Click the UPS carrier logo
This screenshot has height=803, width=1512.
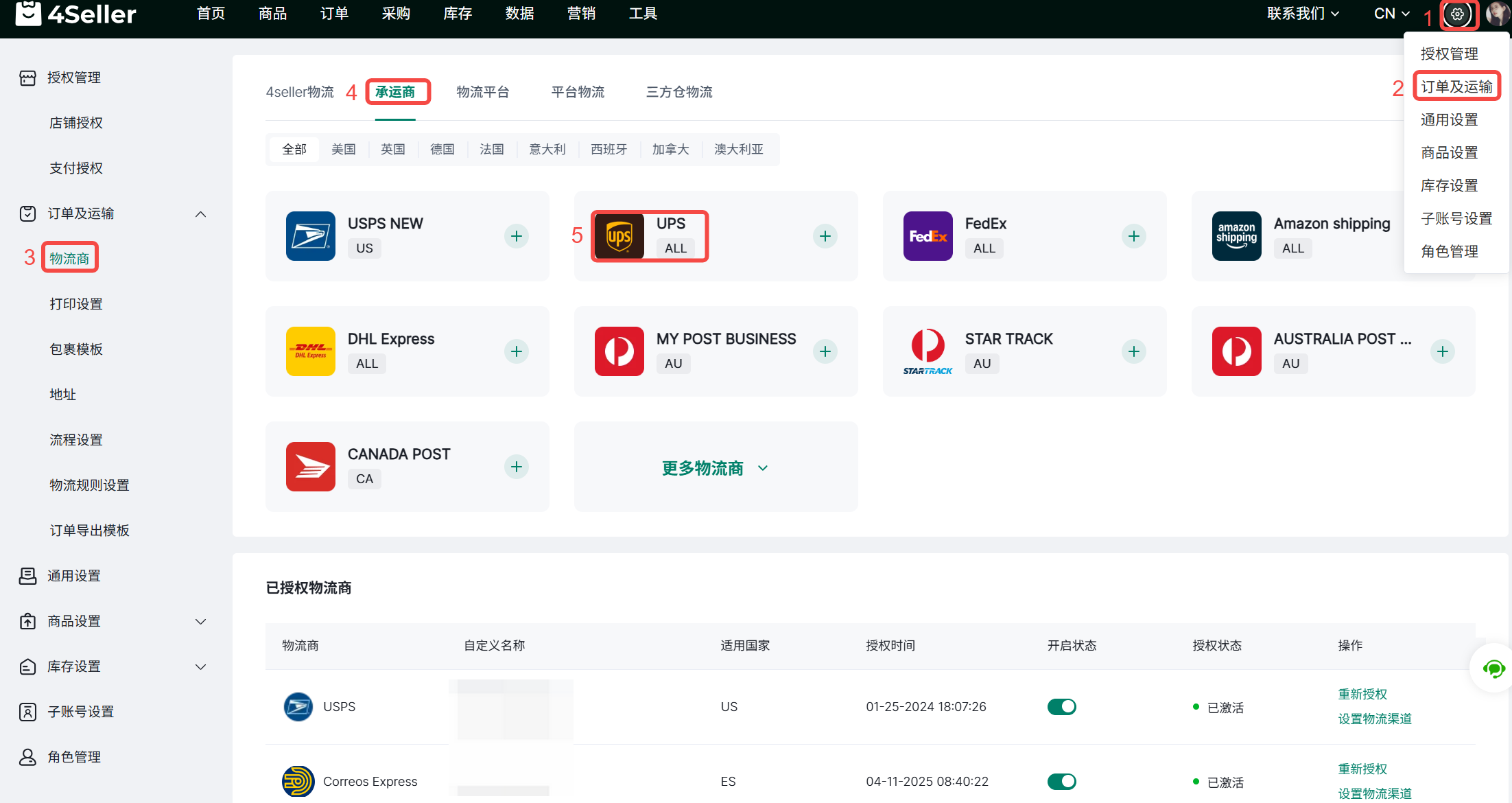point(619,236)
